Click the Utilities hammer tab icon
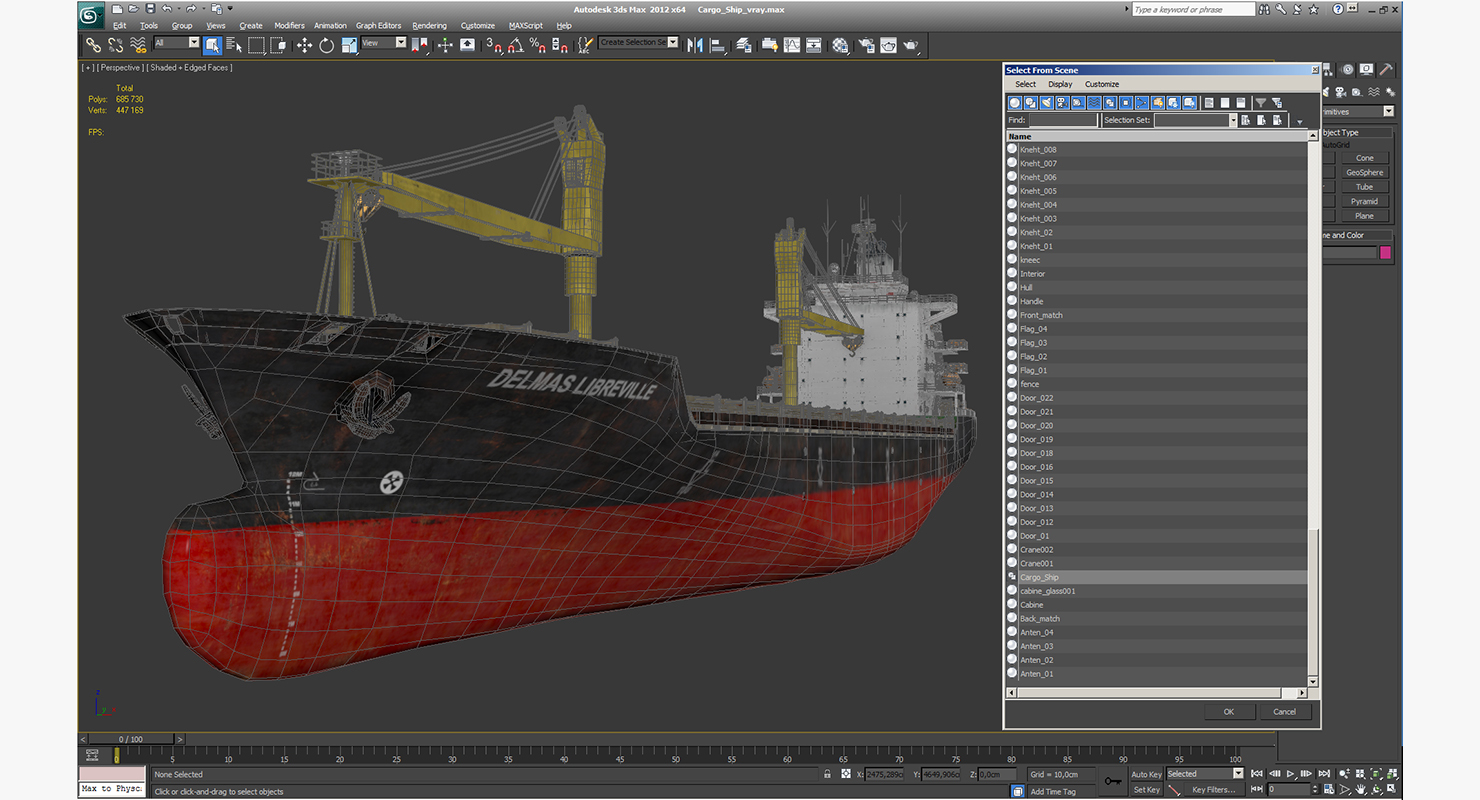This screenshot has height=800, width=1480. tap(1386, 69)
